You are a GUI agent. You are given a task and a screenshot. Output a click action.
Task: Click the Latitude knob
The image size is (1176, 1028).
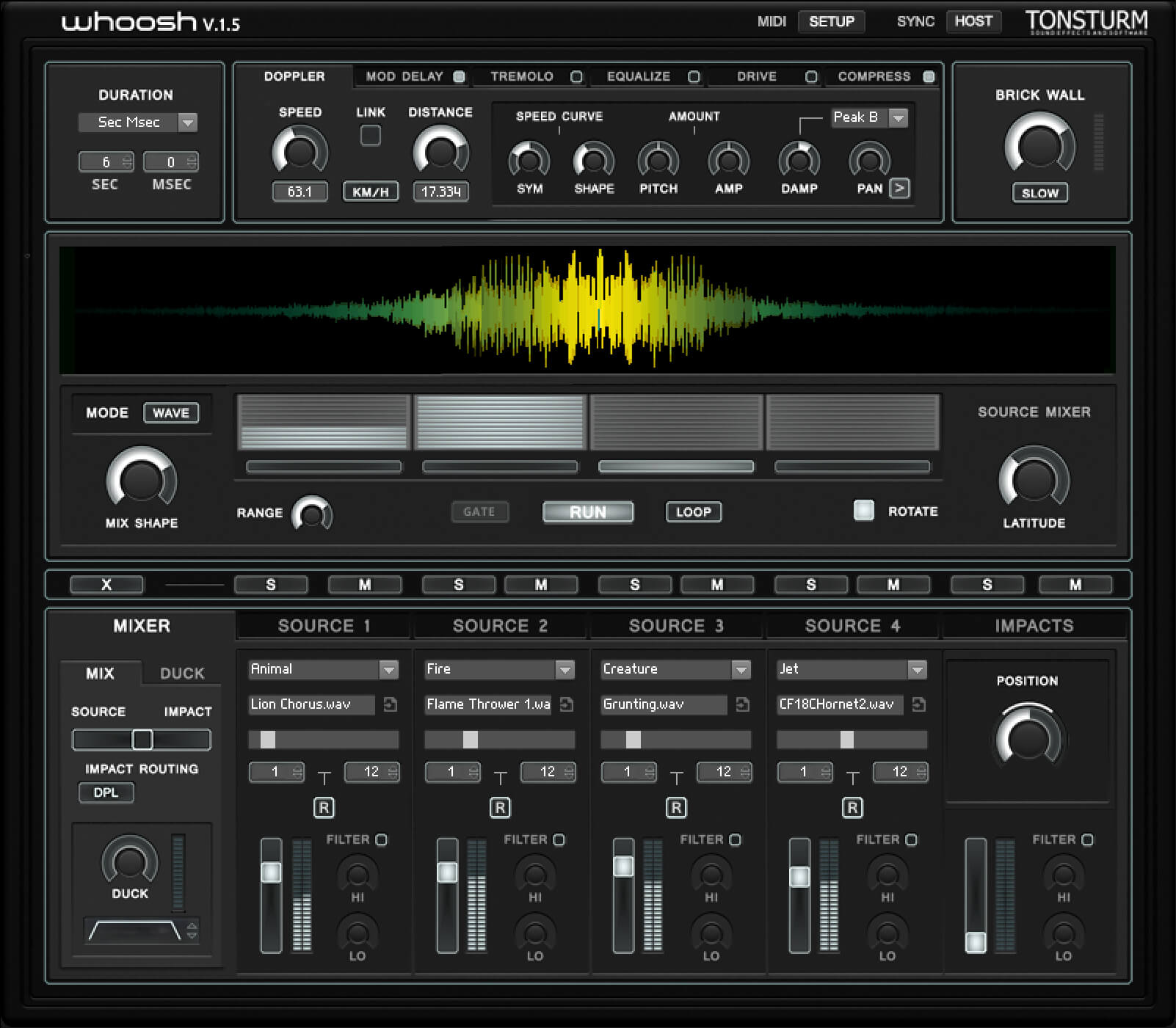(1034, 479)
